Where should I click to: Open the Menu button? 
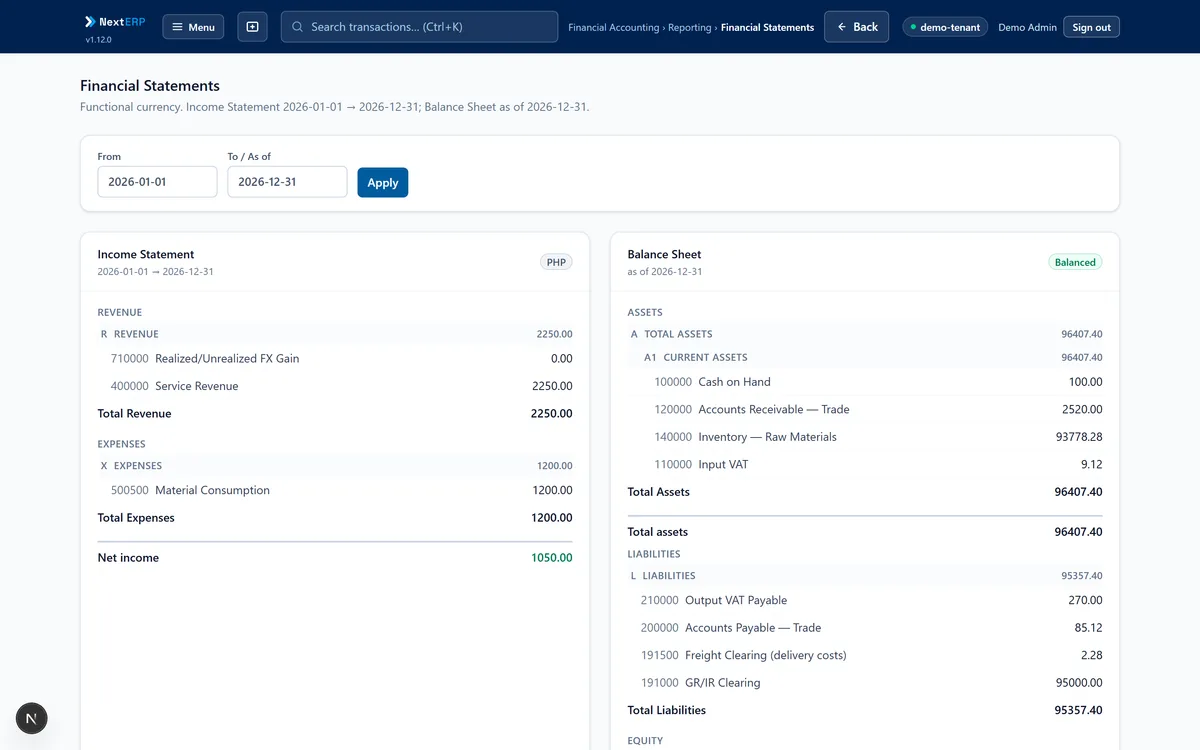[193, 27]
